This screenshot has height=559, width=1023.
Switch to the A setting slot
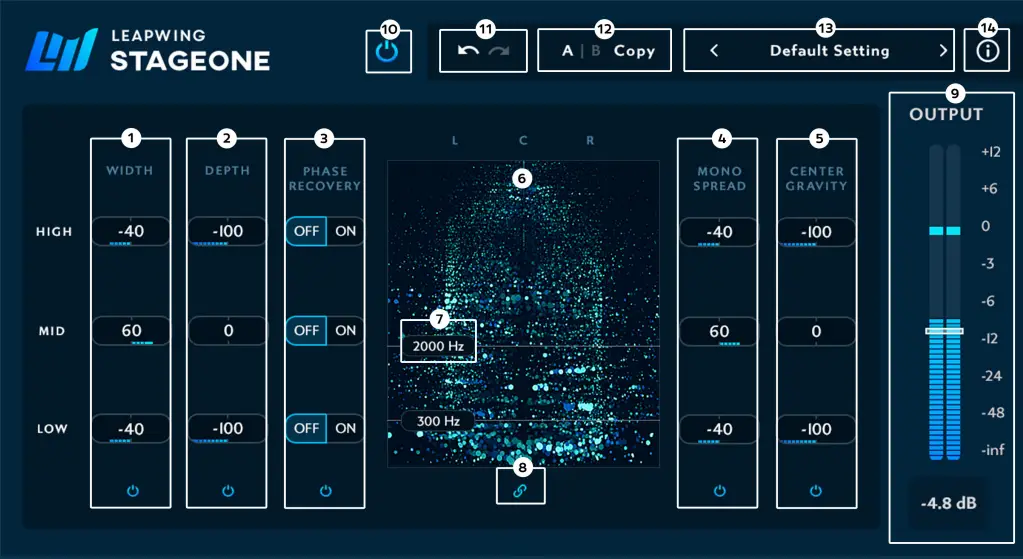point(567,51)
